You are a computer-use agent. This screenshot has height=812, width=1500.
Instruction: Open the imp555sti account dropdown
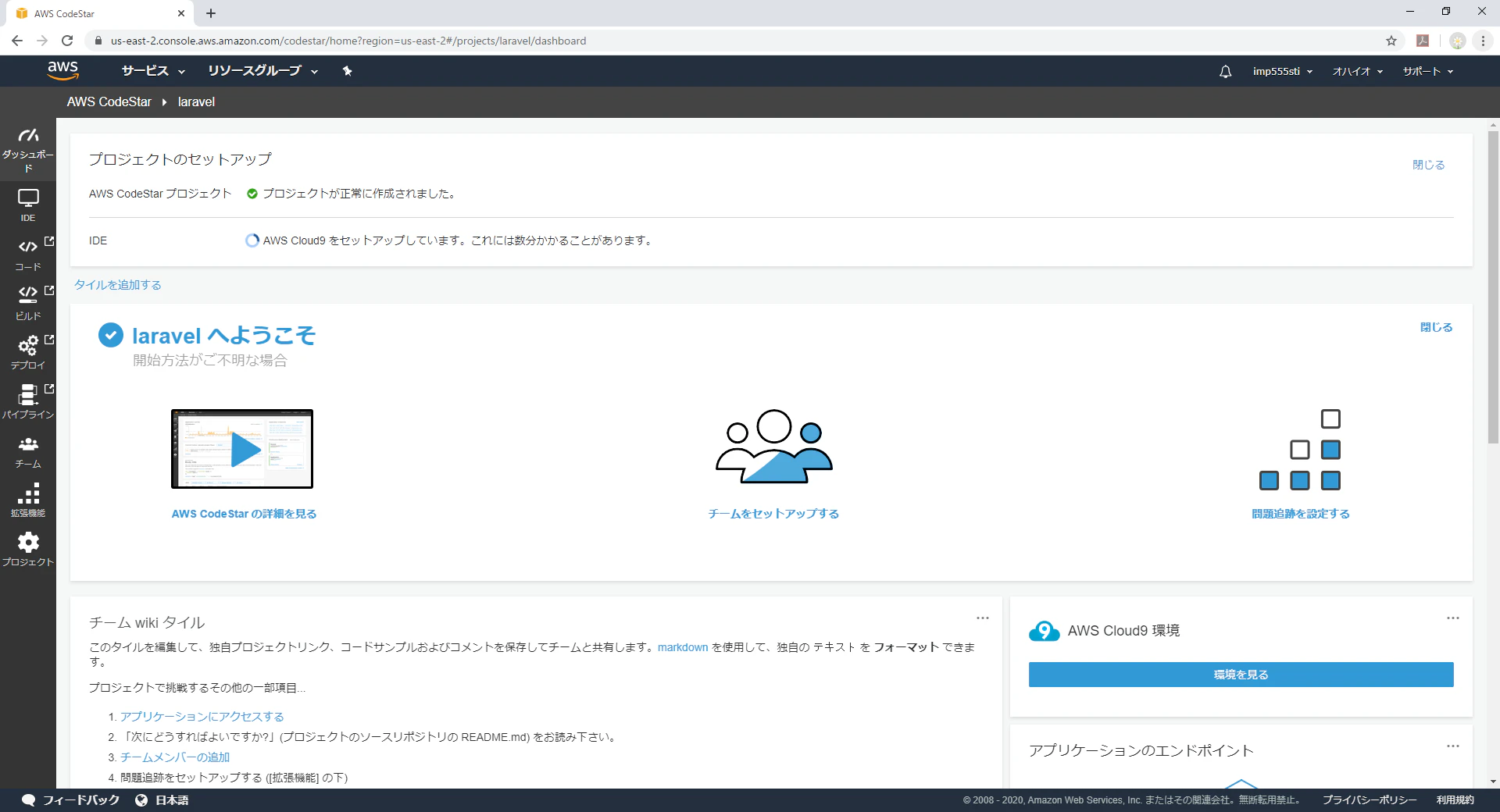[x=1283, y=71]
